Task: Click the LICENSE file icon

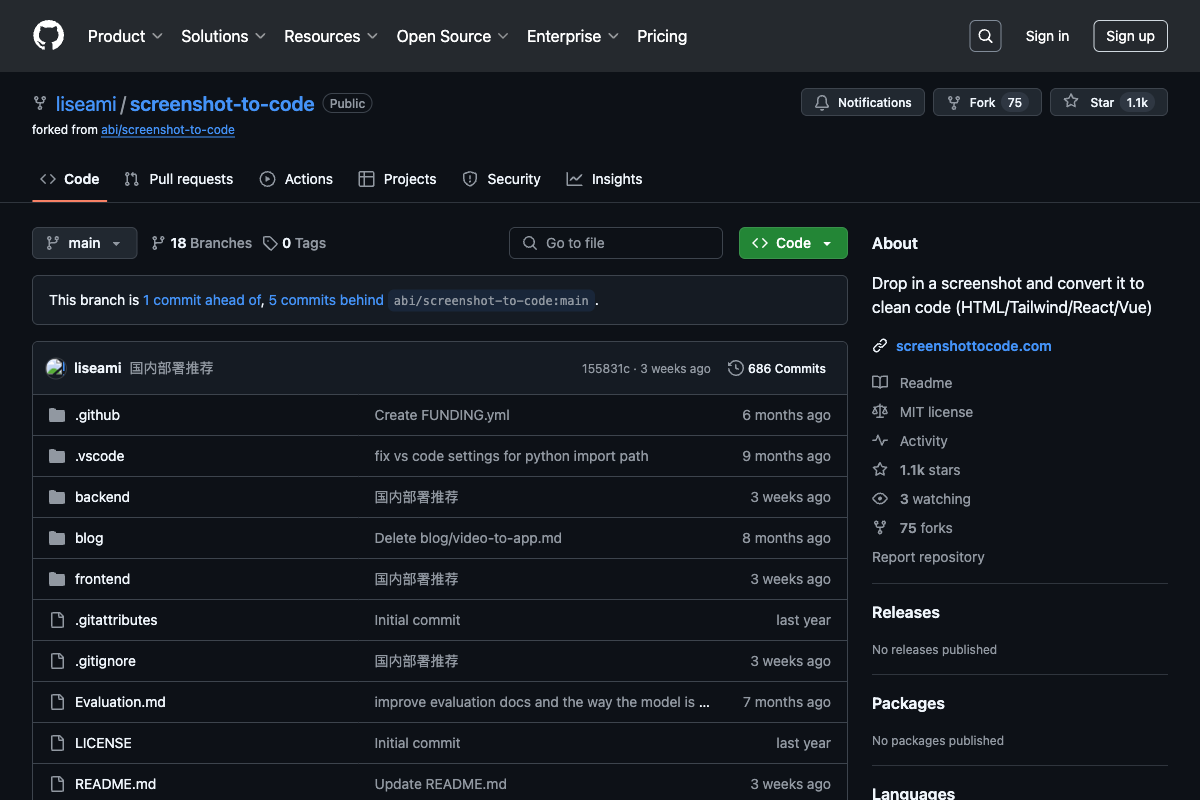Action: (x=57, y=743)
